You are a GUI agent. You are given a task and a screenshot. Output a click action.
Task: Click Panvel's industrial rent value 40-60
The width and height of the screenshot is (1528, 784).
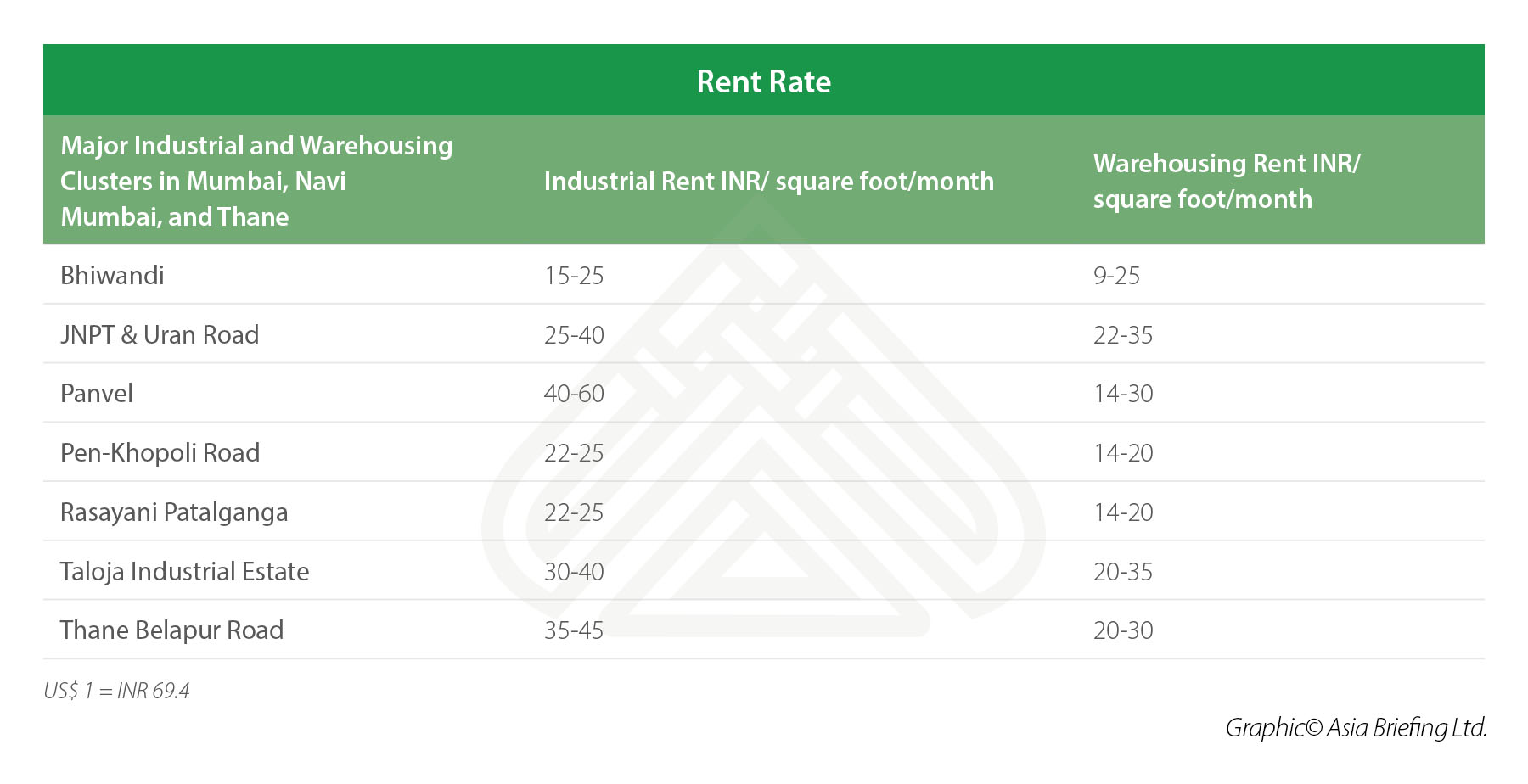[x=574, y=394]
